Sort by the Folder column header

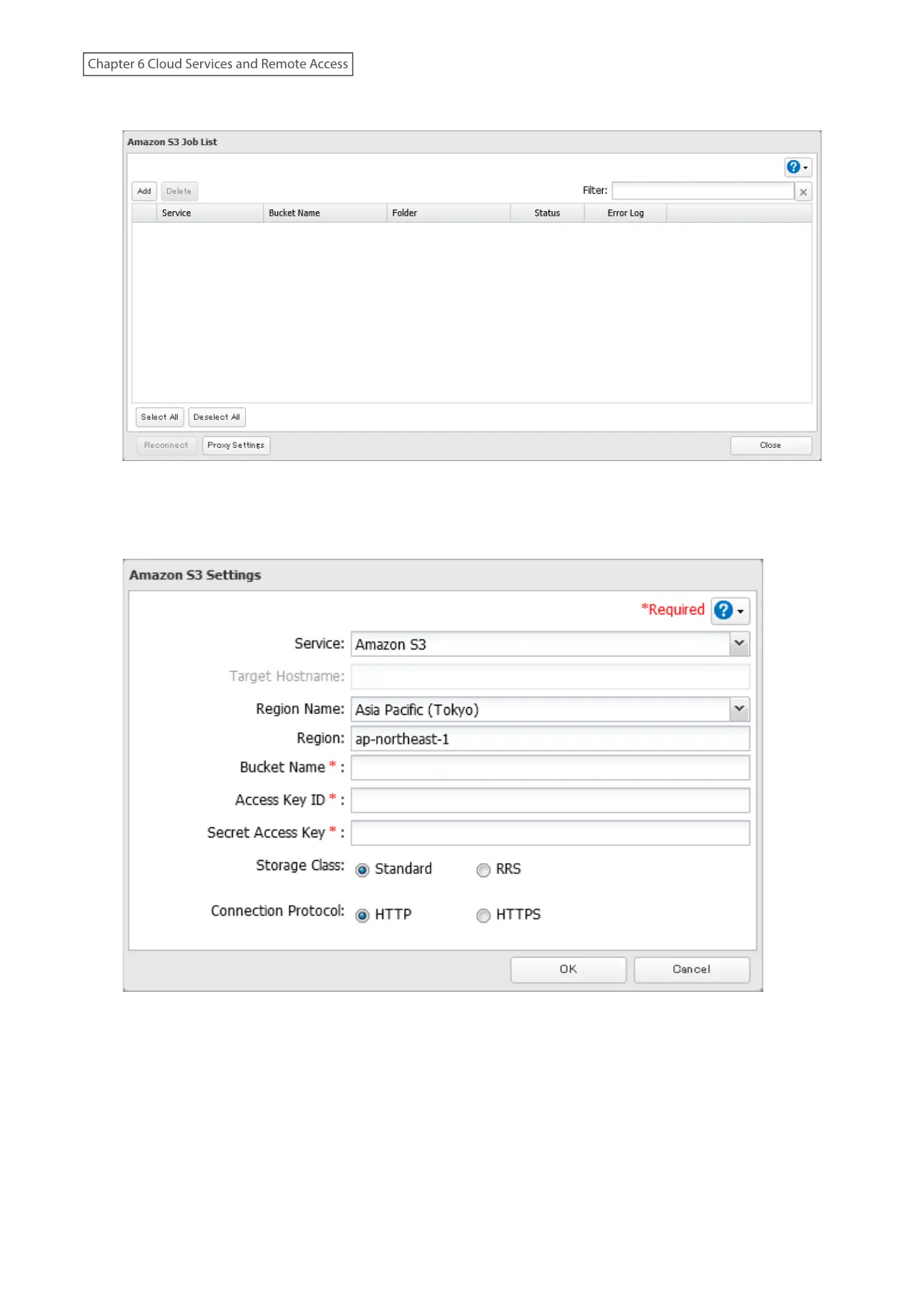pyautogui.click(x=448, y=213)
